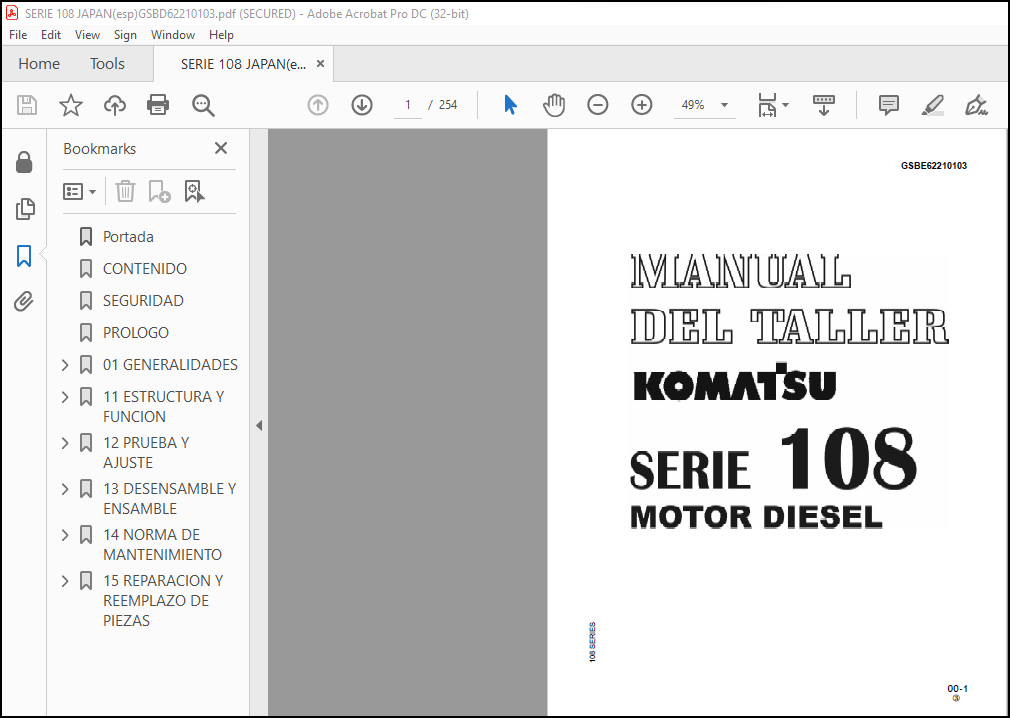Expand the 11 ESTRUCTURA Y FUNCION bookmark
The width and height of the screenshot is (1010, 718).
(x=65, y=397)
